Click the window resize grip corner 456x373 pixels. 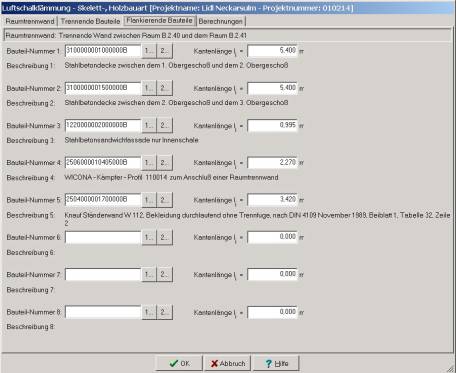point(451,369)
